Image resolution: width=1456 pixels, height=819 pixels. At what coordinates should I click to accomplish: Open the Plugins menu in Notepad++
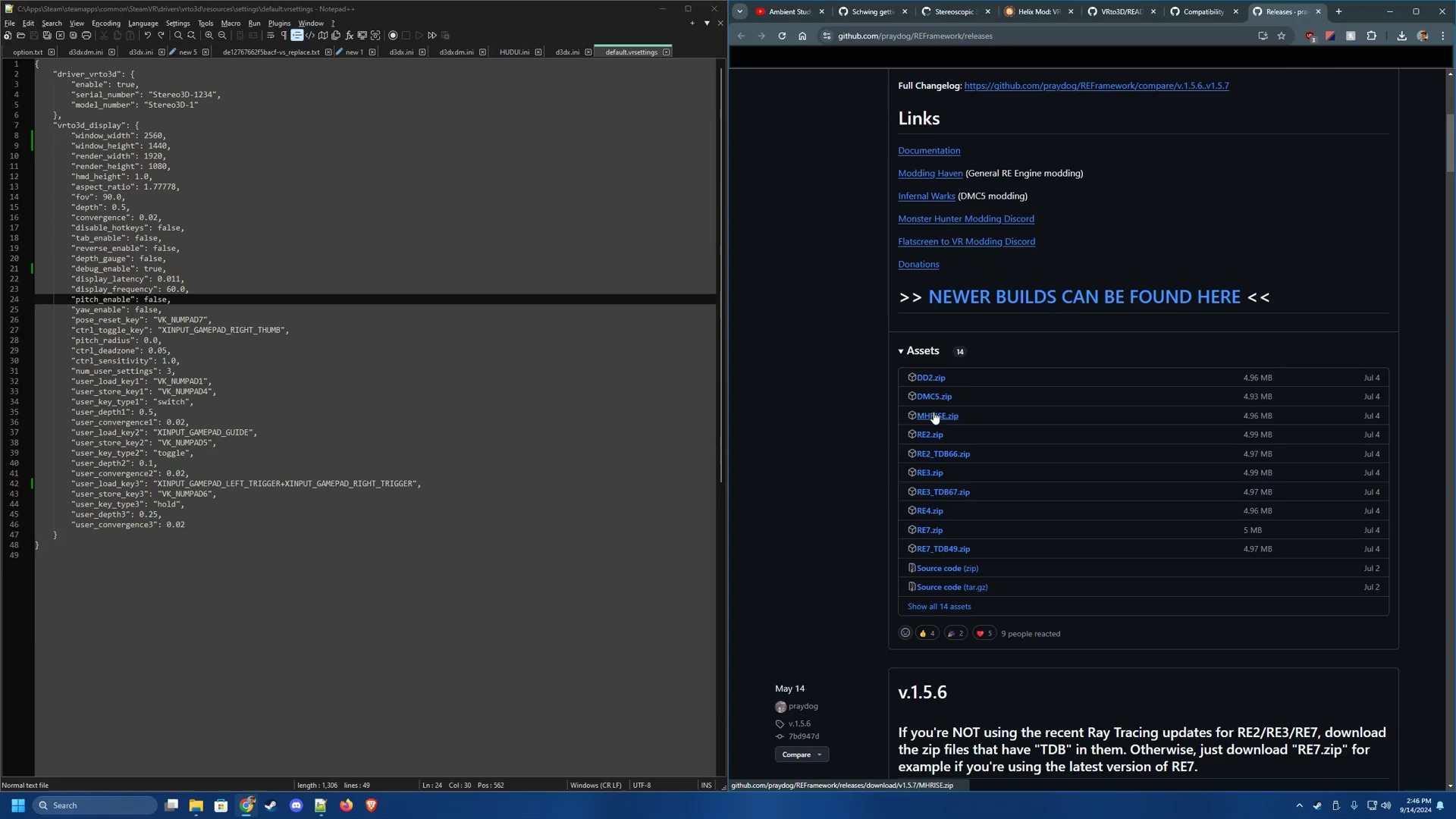tap(279, 24)
